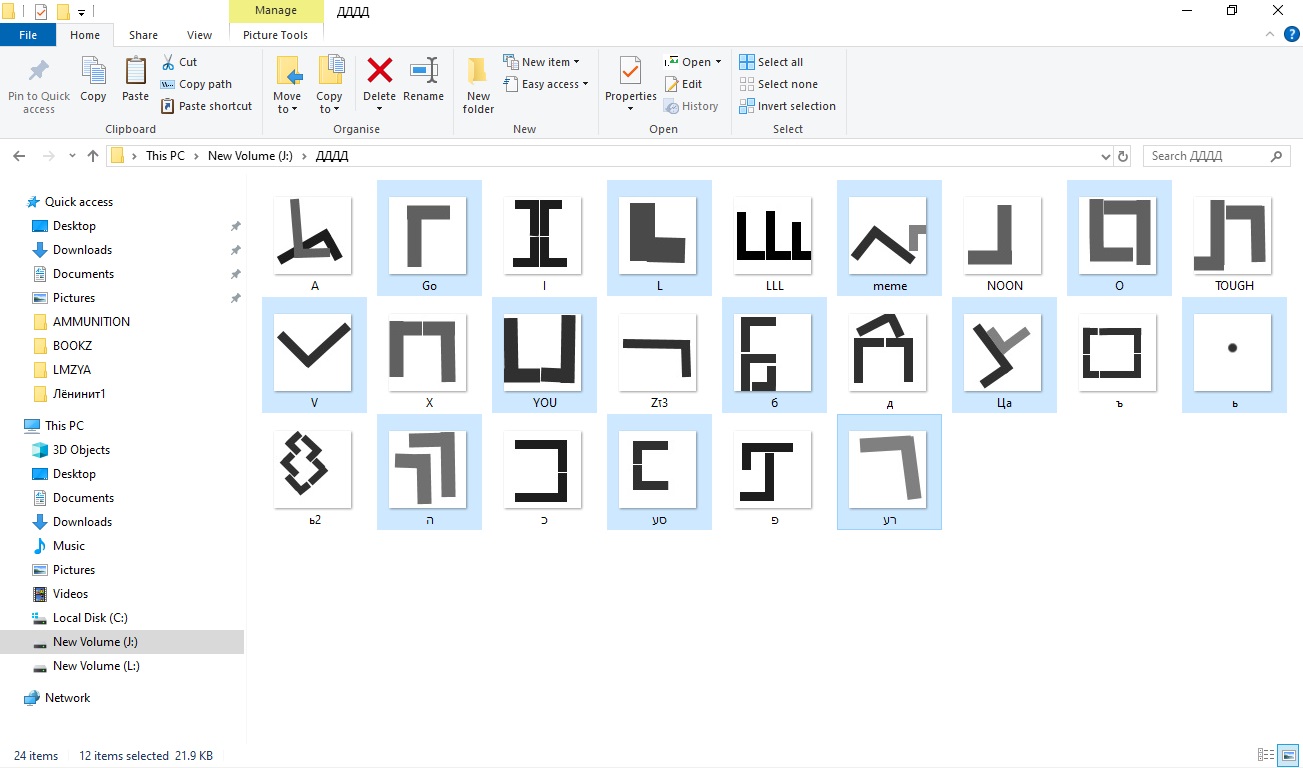Click the Search ДДДД input field
The width and height of the screenshot is (1303, 768).
[1207, 156]
